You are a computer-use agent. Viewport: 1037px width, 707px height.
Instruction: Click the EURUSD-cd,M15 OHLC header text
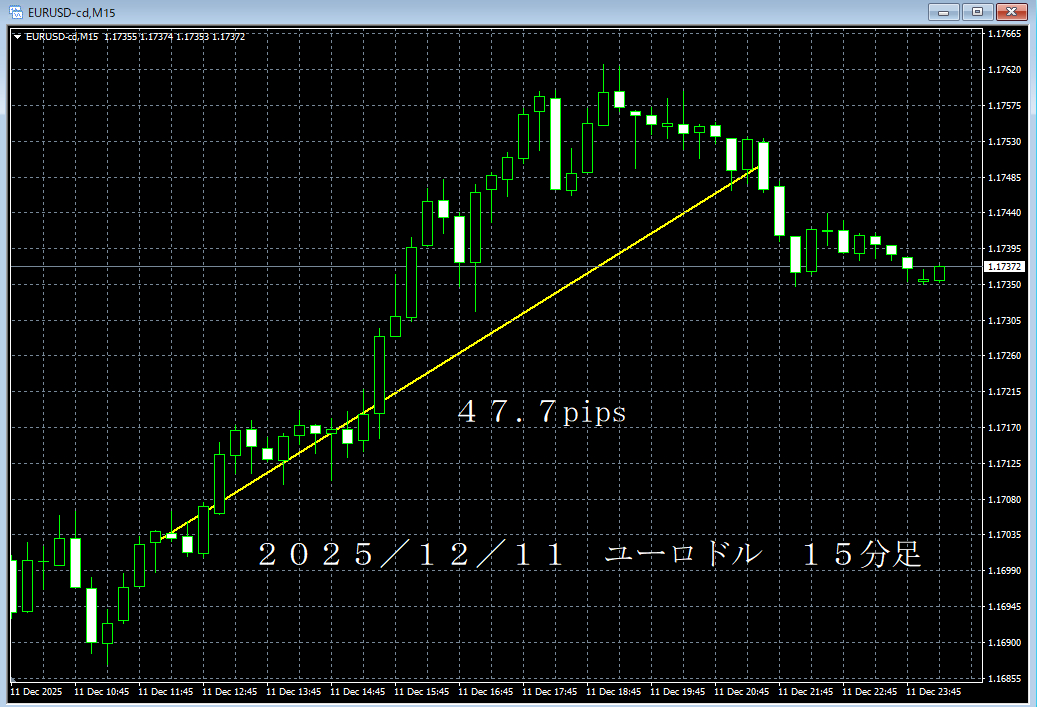[x=135, y=37]
